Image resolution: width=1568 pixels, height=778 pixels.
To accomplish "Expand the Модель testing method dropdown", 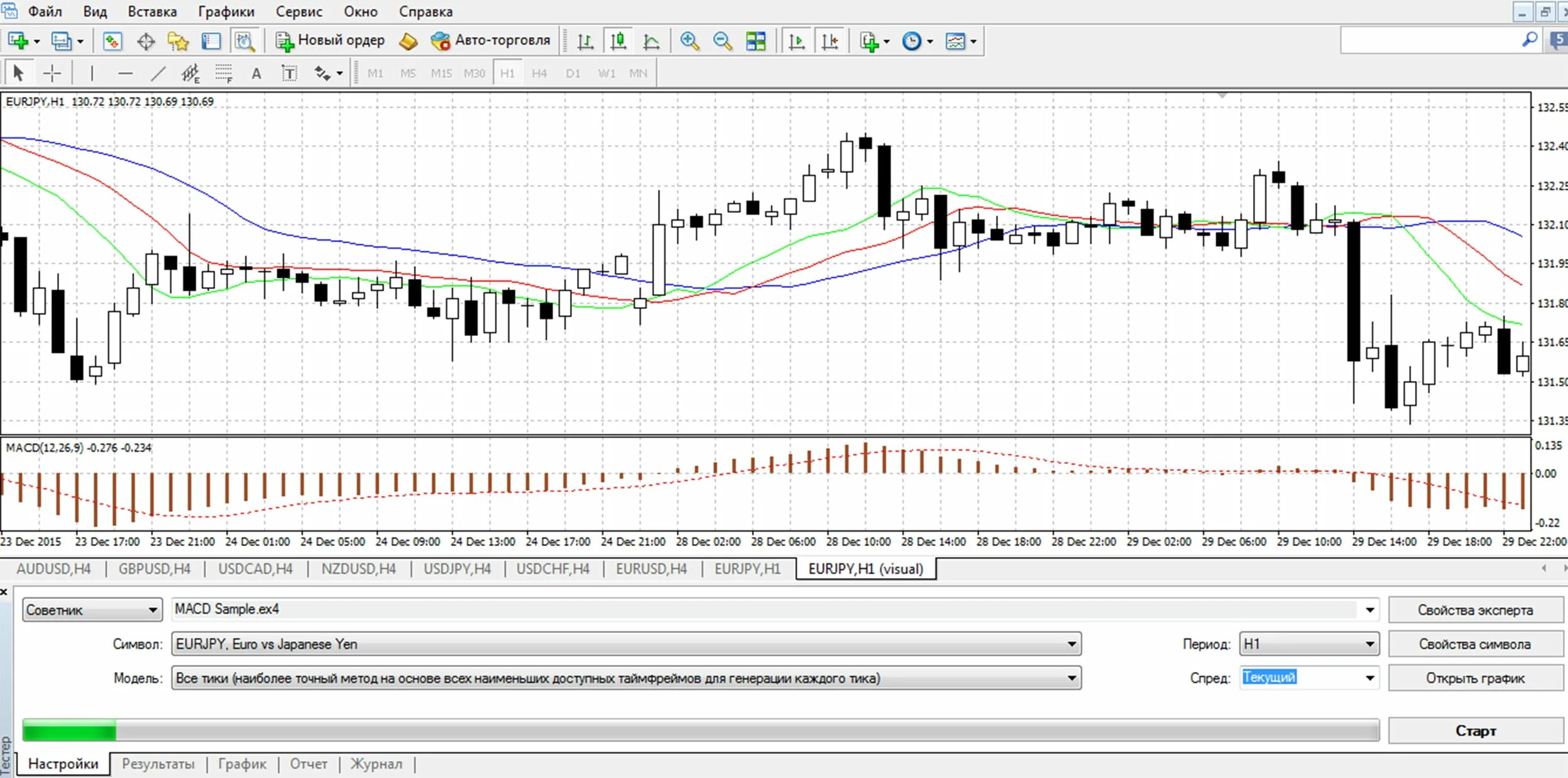I will point(1071,678).
